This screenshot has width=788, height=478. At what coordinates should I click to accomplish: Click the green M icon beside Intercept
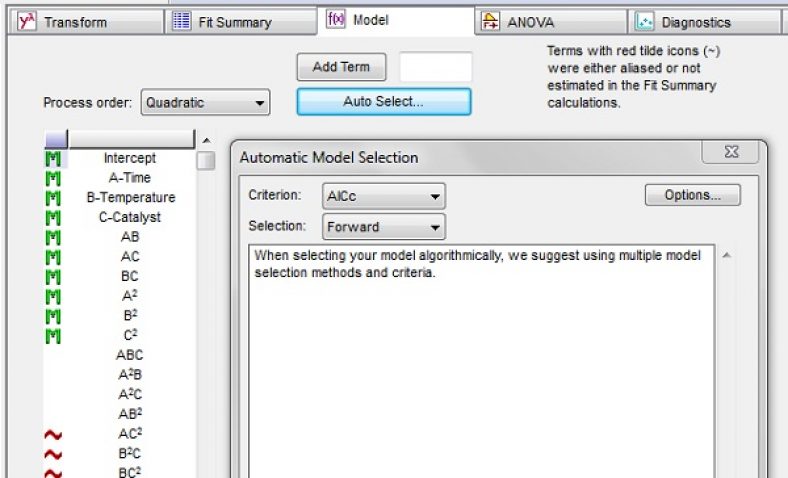click(53, 158)
